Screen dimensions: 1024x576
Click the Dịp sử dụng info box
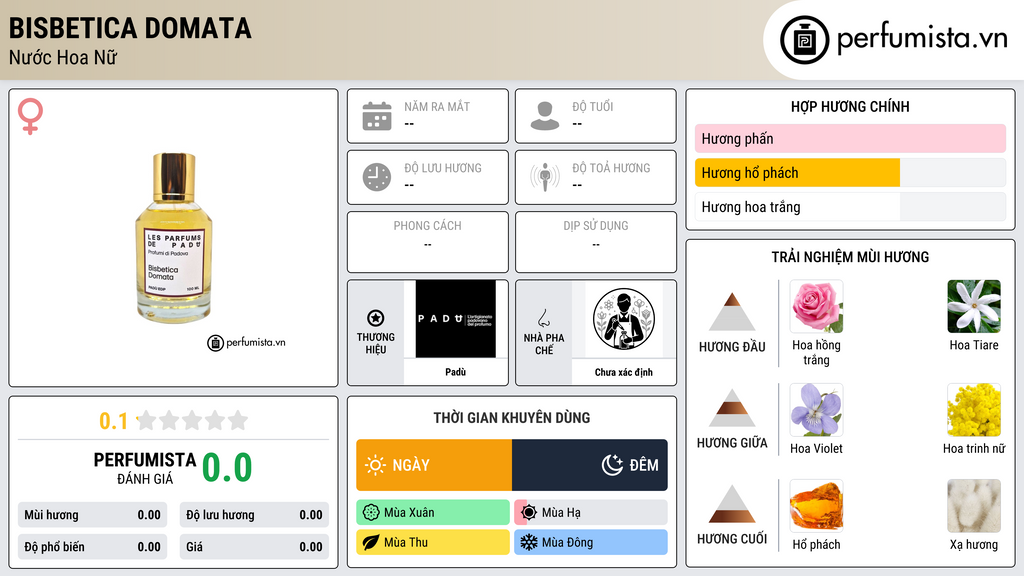[x=596, y=242]
